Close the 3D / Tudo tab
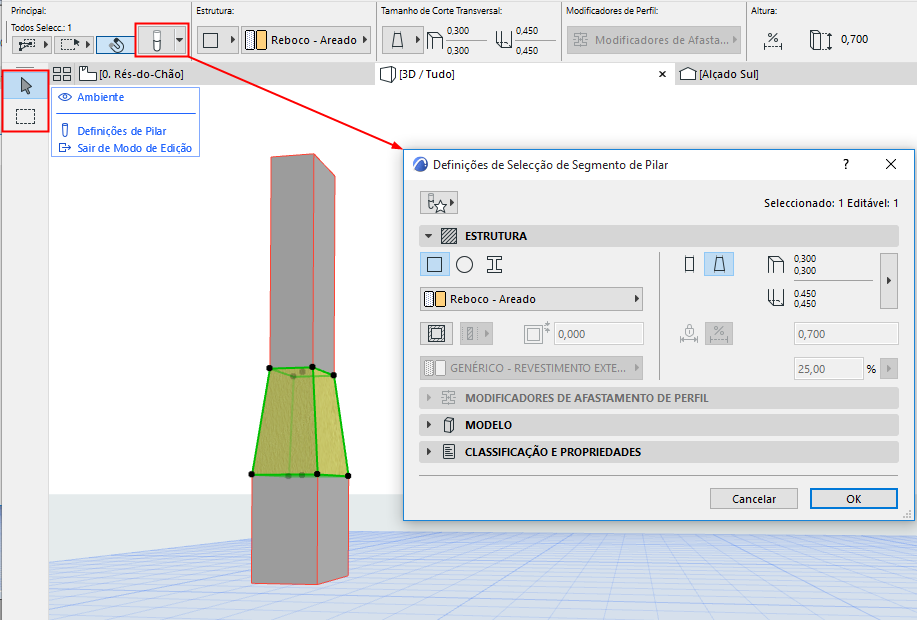The width and height of the screenshot is (917, 620). [x=663, y=74]
